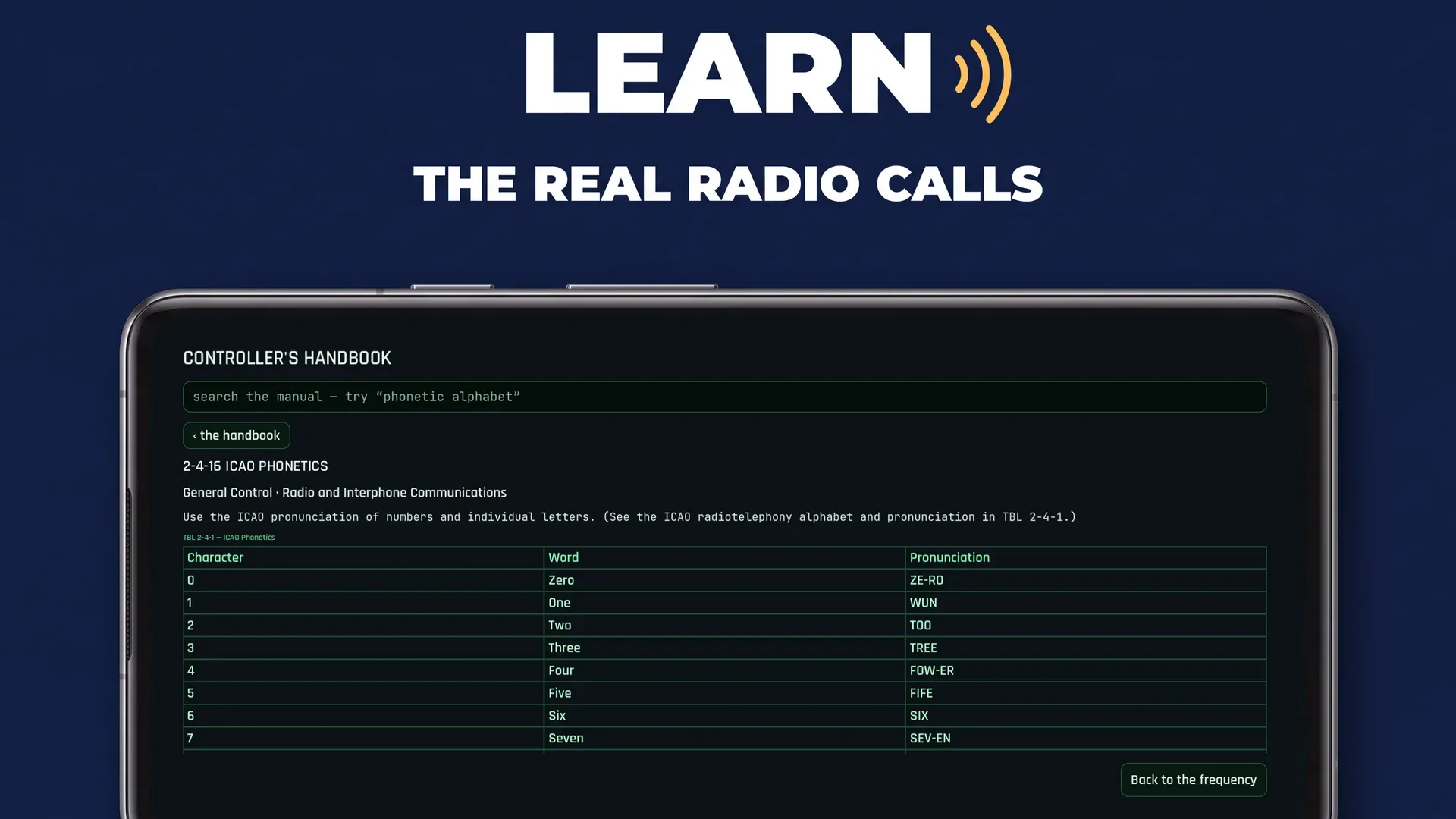Screen dimensions: 1456x819
Task: Click the 'TOO' pronunciation cell
Action: (x=1086, y=626)
